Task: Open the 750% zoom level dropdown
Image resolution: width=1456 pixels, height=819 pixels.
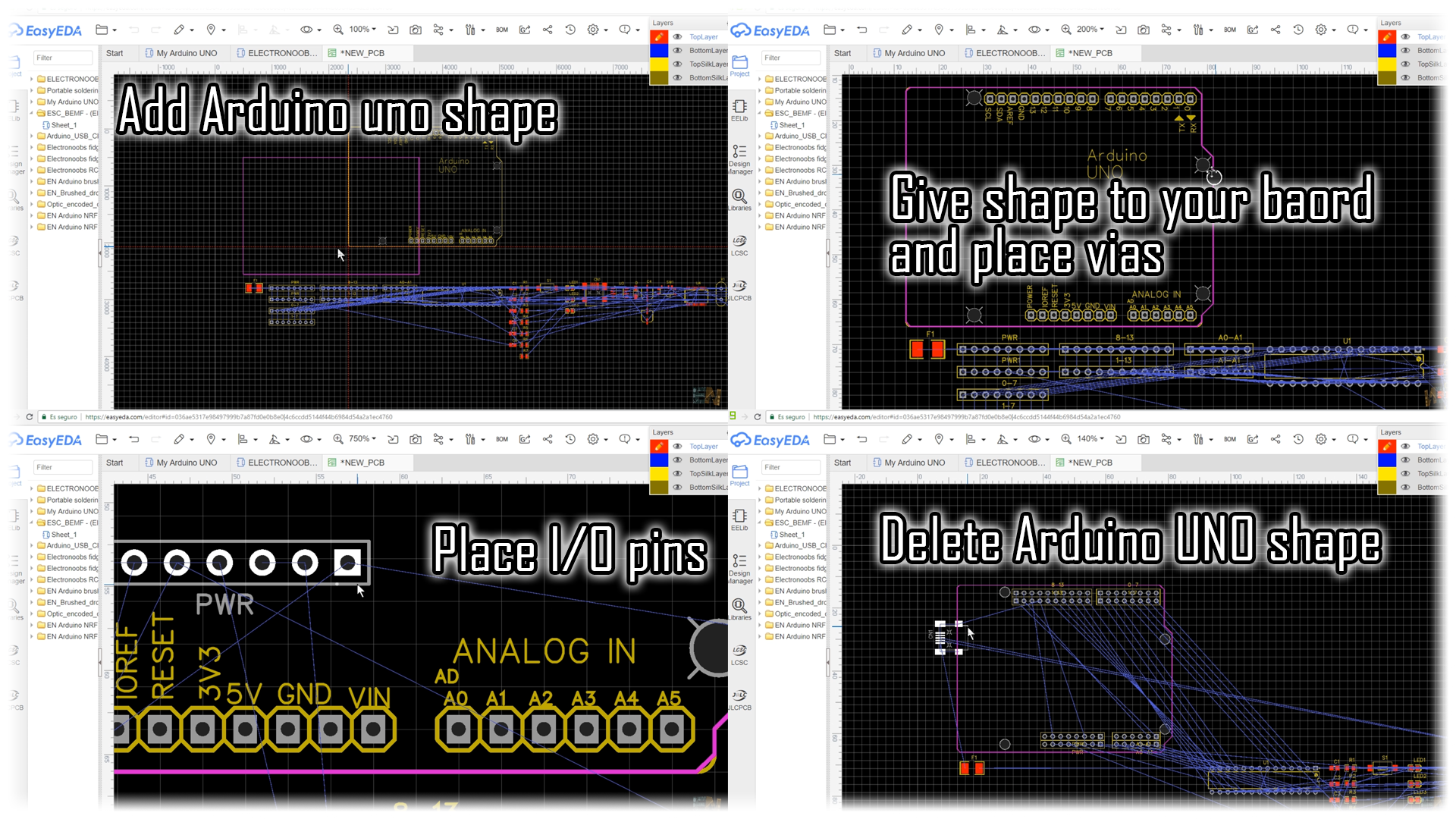Action: click(362, 439)
